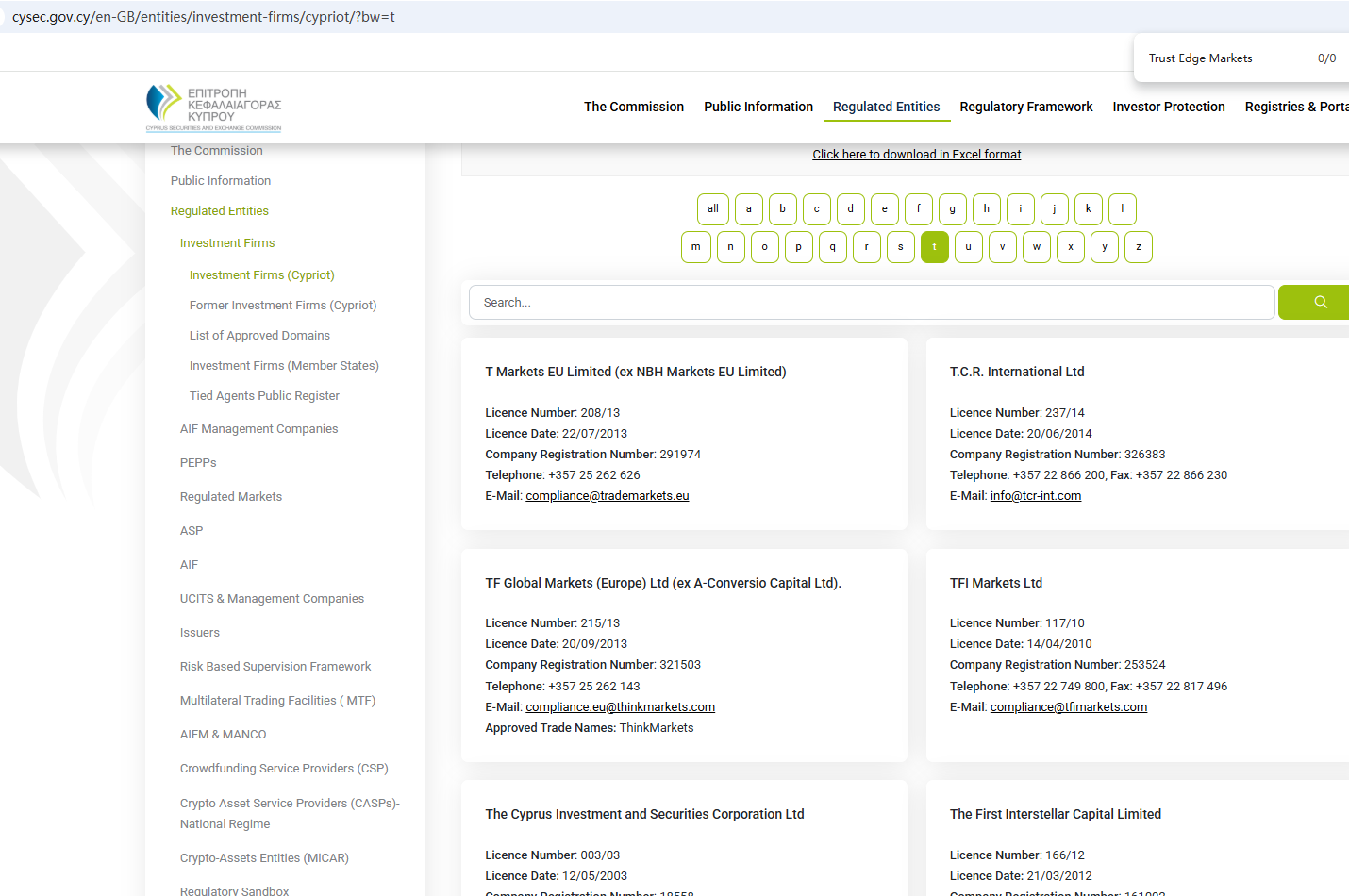The height and width of the screenshot is (896, 1349).
Task: Filter firms by letter 'z'
Action: click(1138, 247)
